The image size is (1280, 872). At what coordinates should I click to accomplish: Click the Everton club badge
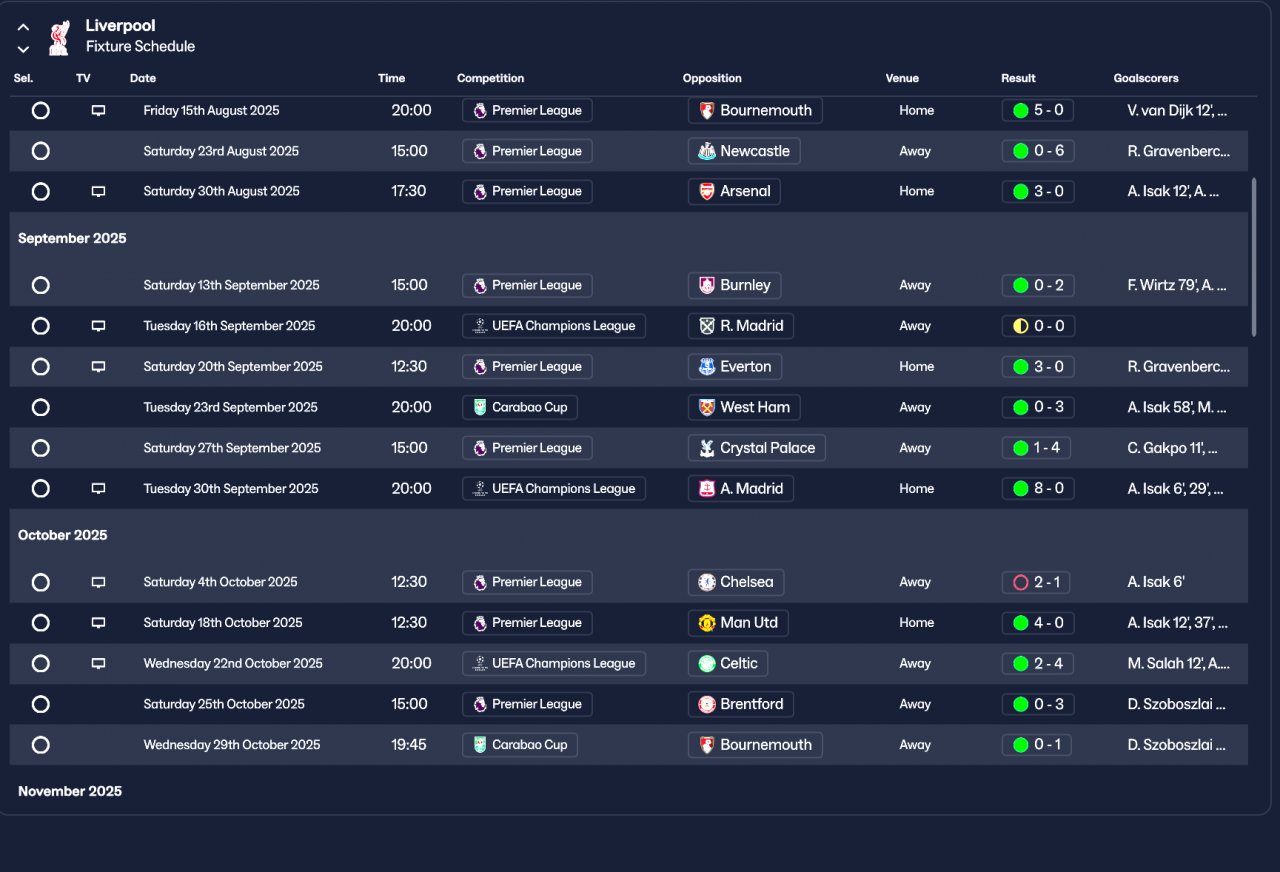[x=707, y=367]
